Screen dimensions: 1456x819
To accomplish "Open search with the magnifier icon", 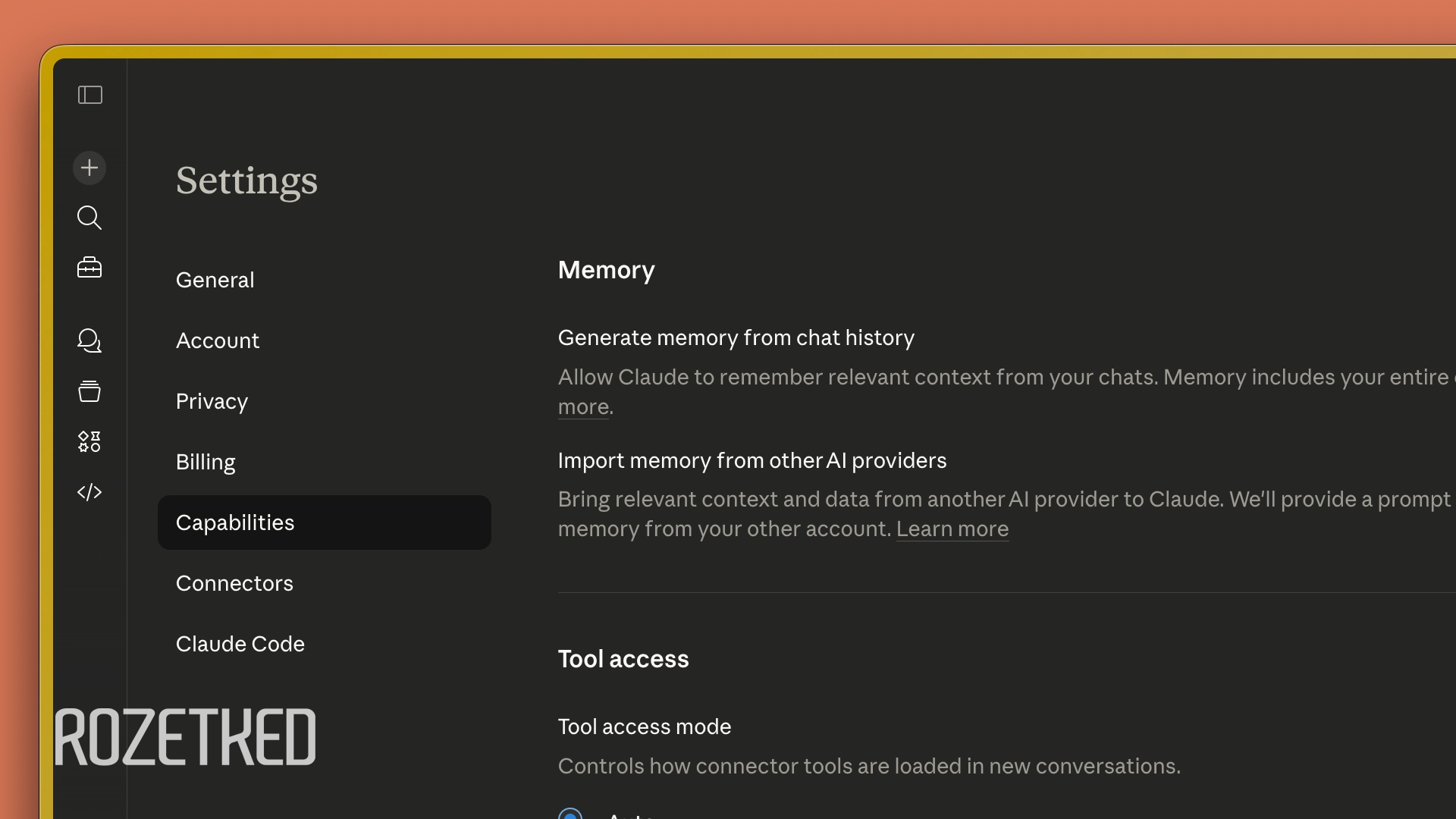I will 89,218.
